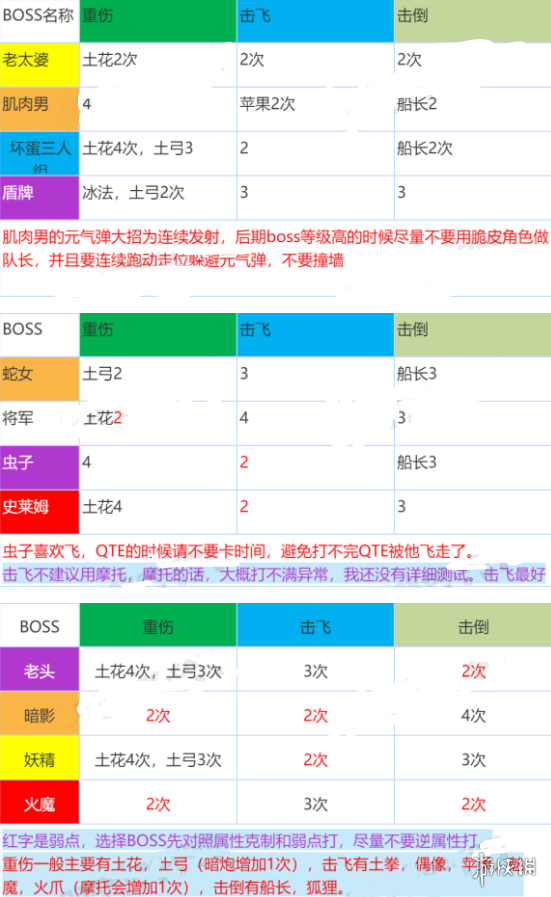This screenshot has height=897, width=551.
Task: Select the 土花2 cell in 将军 row
Action: [158, 423]
